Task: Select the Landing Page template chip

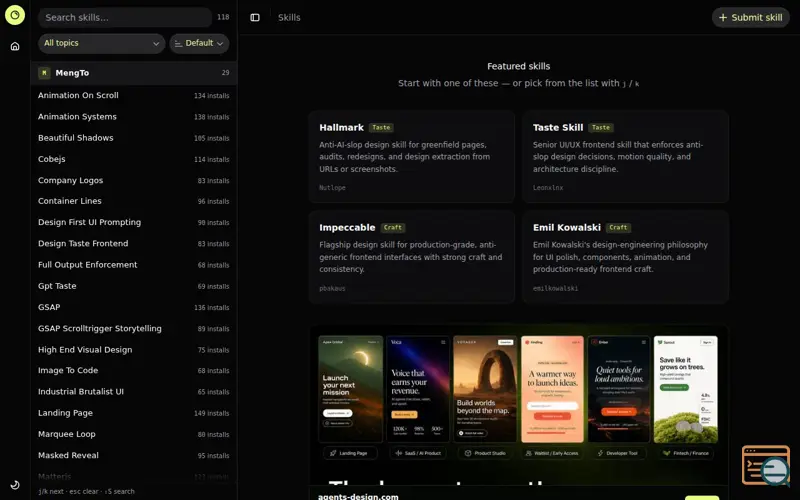Action: pos(350,453)
